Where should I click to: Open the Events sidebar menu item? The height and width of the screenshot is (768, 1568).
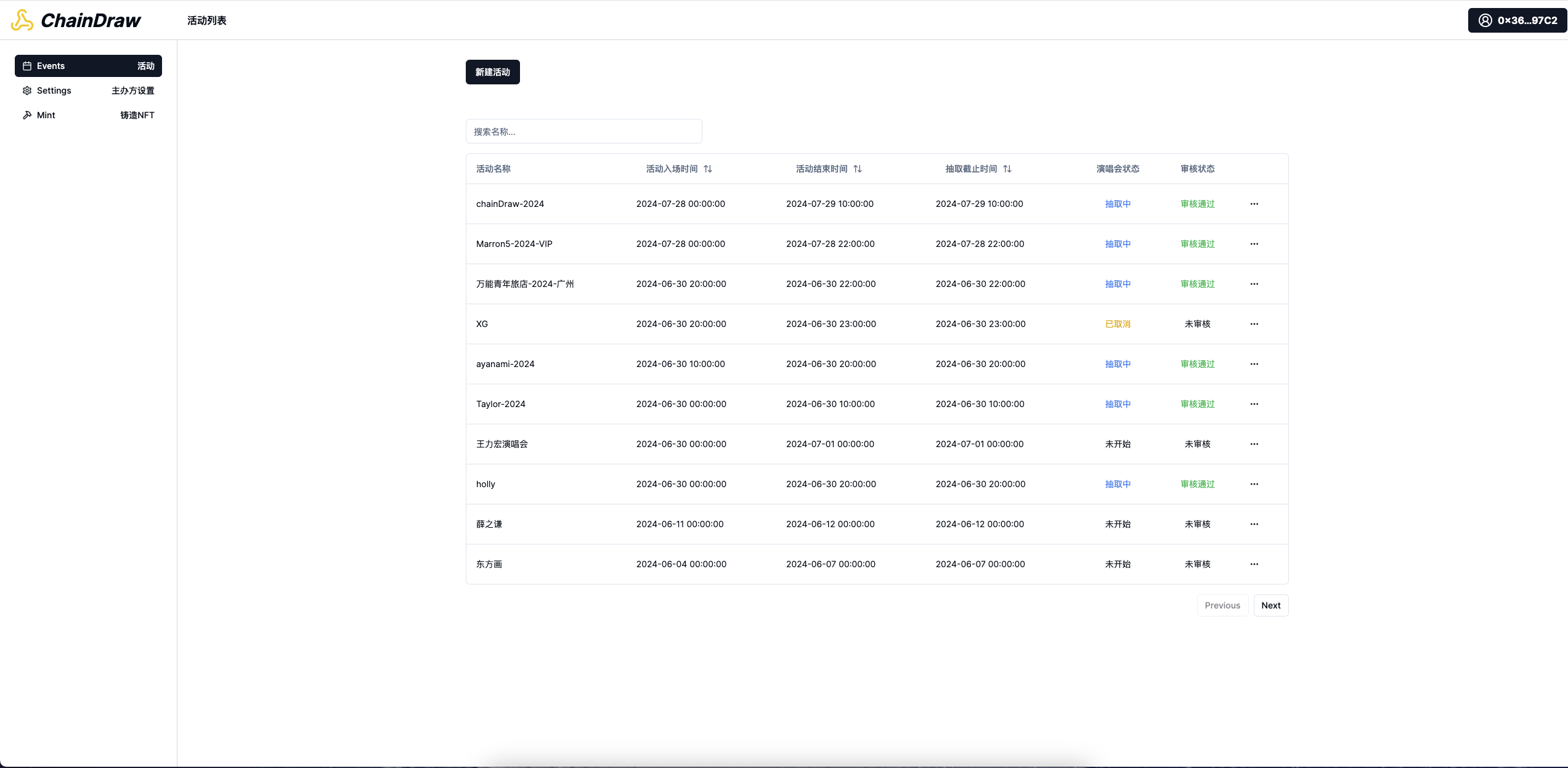click(x=88, y=66)
